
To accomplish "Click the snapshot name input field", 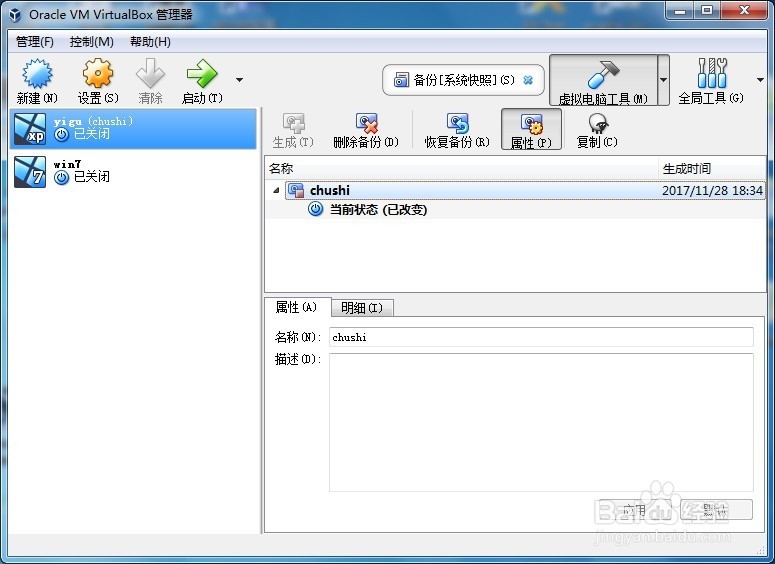I will click(x=541, y=337).
